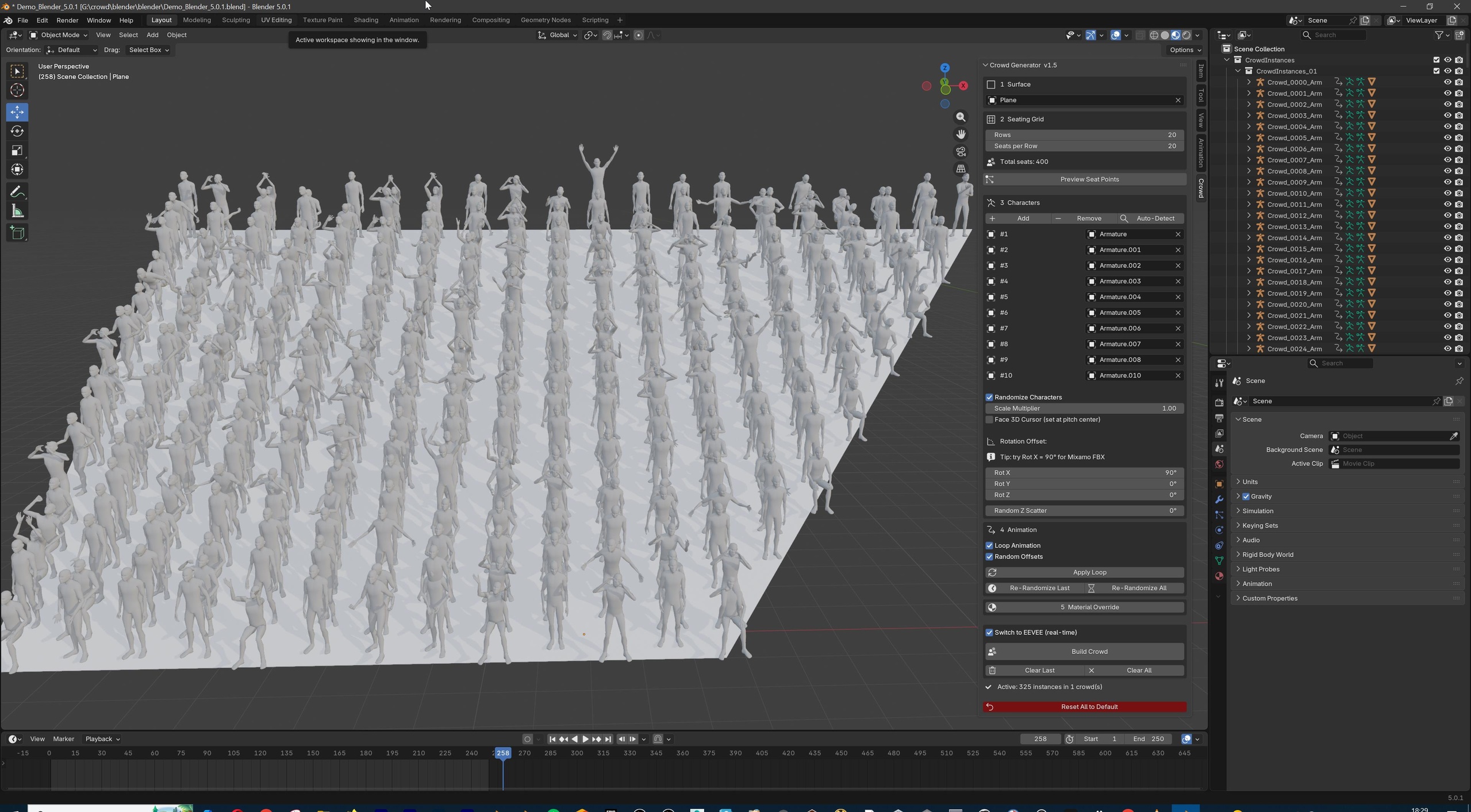Toggle Loop Animation checkbox
The image size is (1471, 812).
(989, 546)
